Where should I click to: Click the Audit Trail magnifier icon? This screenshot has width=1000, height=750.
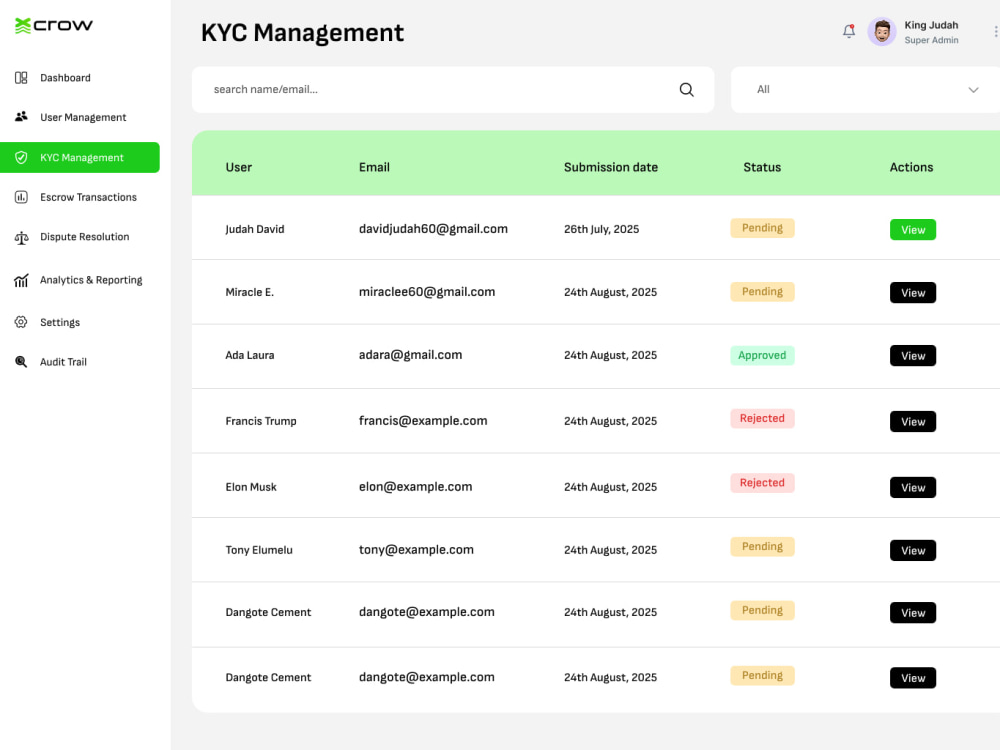21,362
